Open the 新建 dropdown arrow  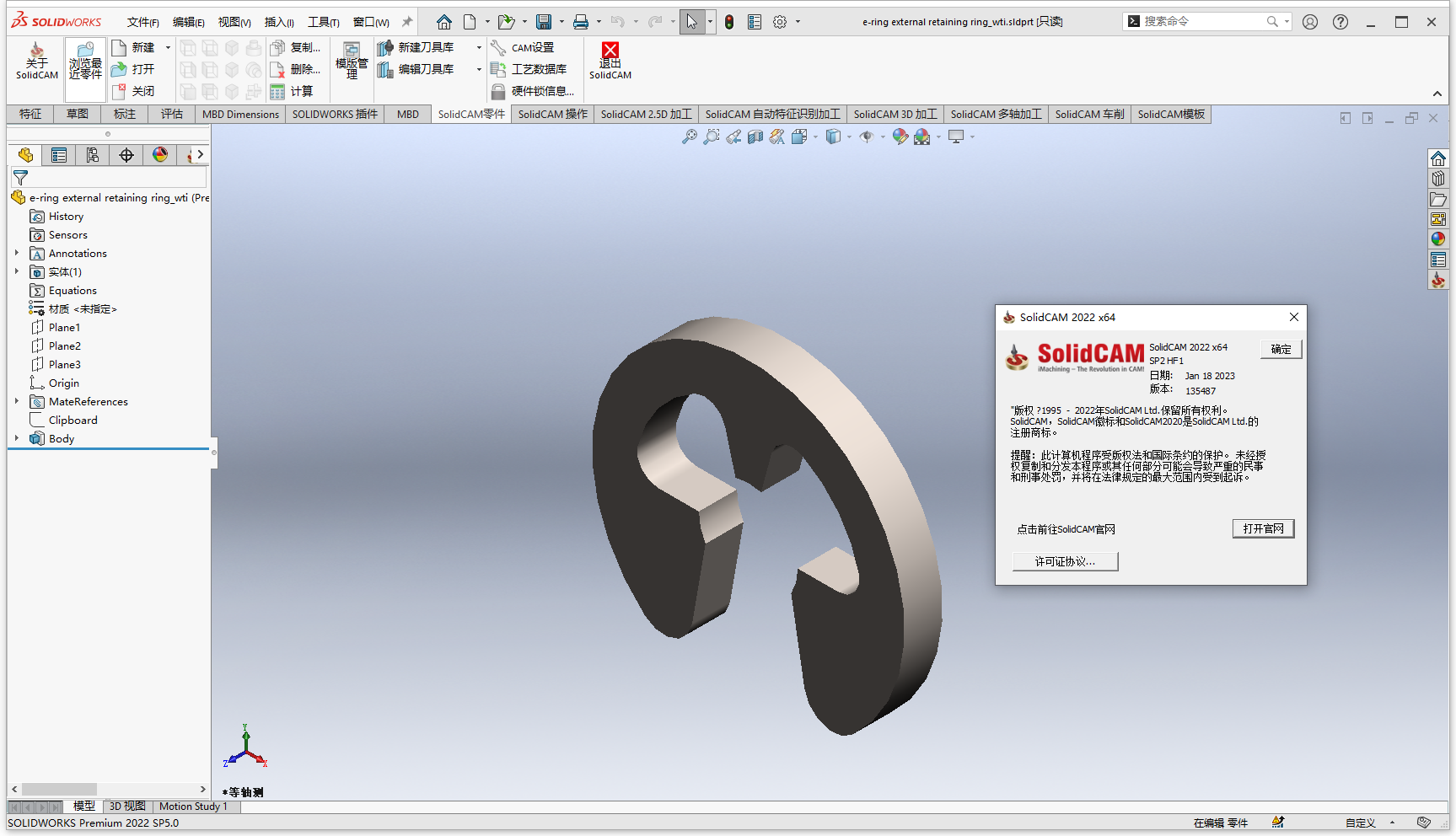168,47
